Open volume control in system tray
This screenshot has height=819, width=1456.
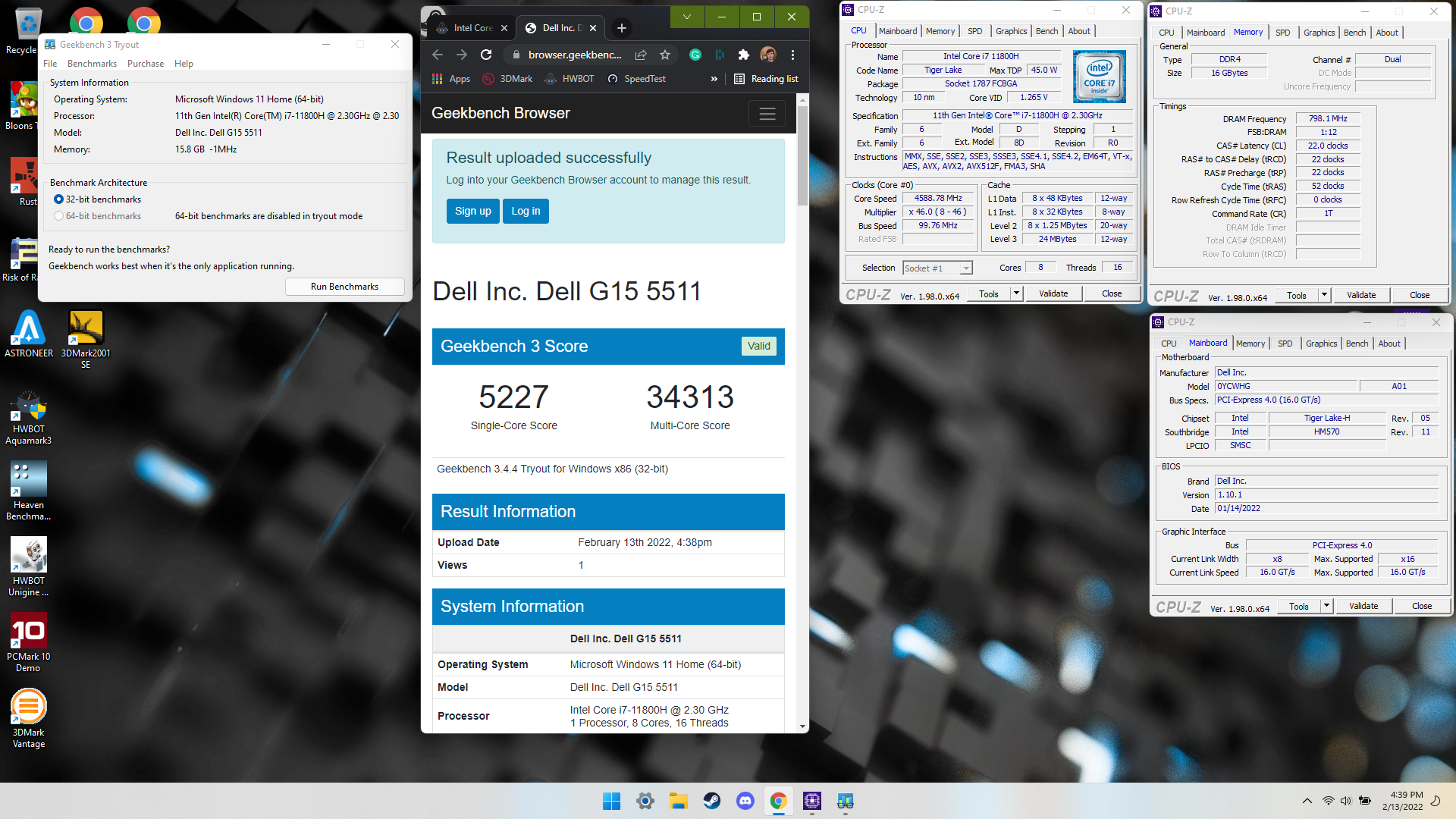coord(1345,801)
